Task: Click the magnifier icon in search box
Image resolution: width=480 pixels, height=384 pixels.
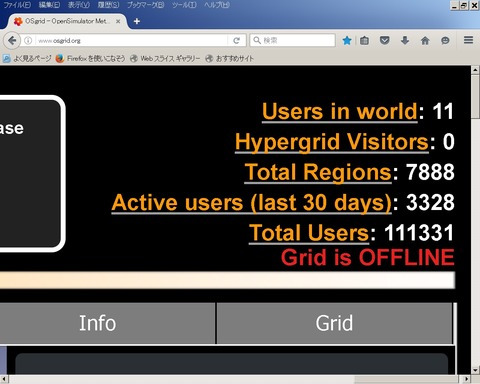Action: (x=257, y=40)
